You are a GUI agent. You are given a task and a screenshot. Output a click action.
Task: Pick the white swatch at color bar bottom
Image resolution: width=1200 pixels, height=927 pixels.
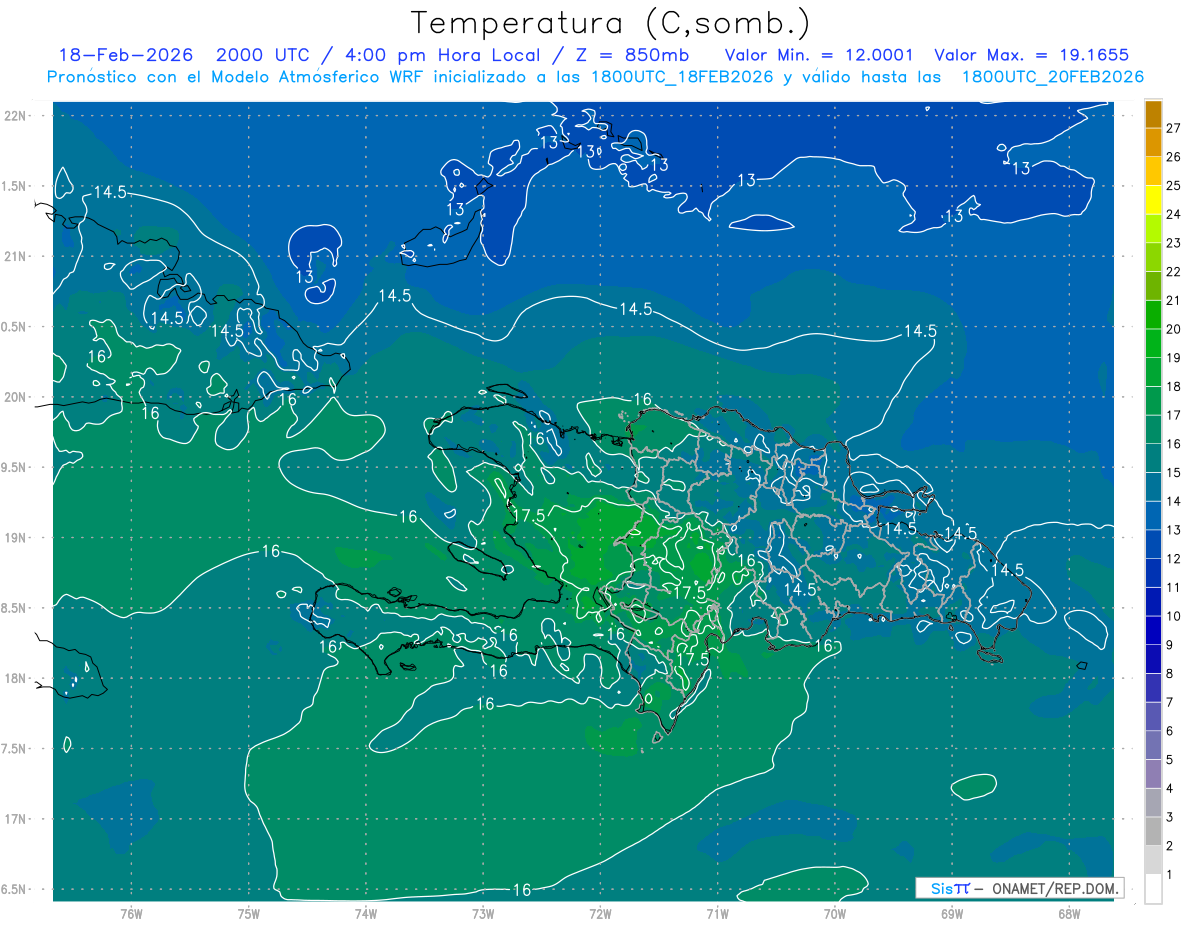pos(1153,888)
